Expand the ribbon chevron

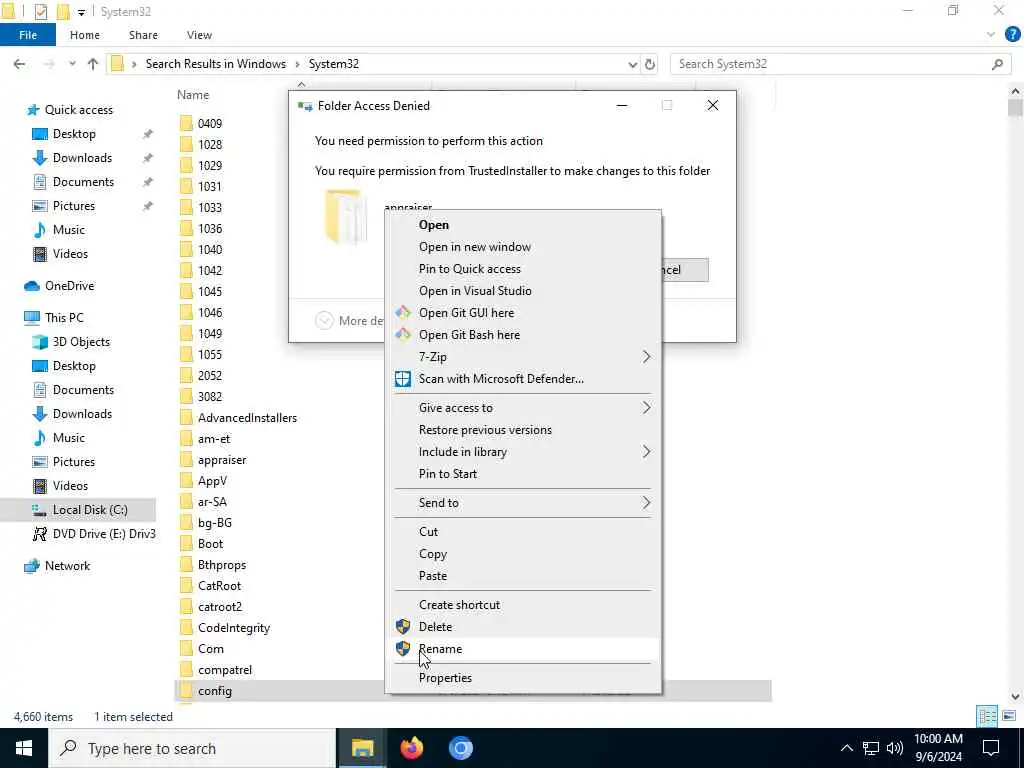[991, 35]
